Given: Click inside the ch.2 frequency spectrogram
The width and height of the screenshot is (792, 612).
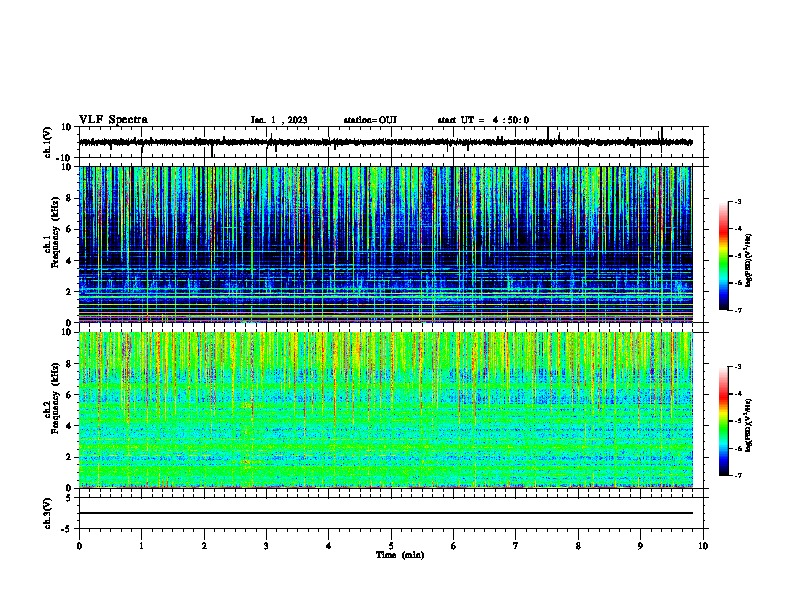Looking at the screenshot, I should [x=385, y=410].
